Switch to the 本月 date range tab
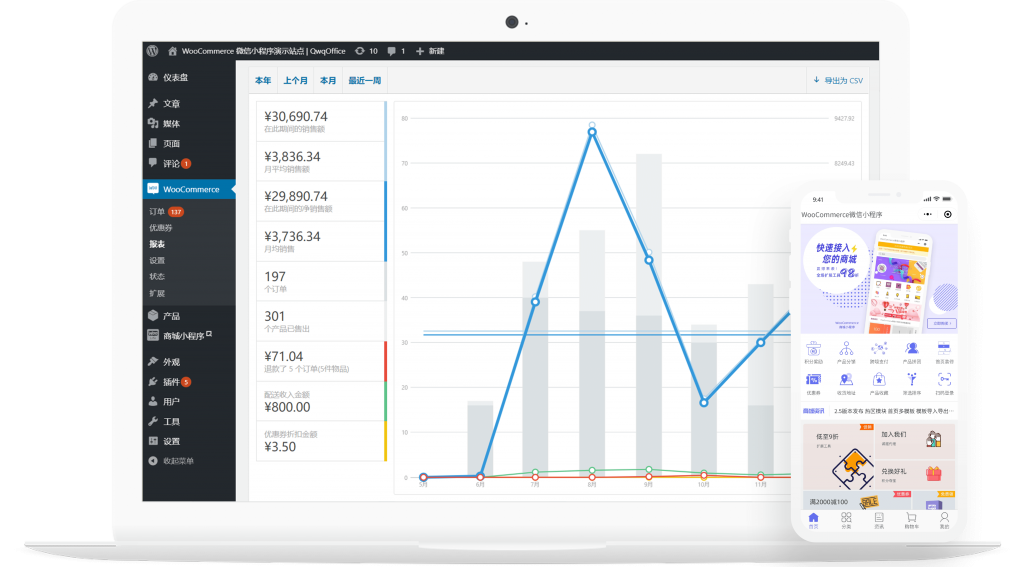This screenshot has width=1024, height=567. pos(328,80)
